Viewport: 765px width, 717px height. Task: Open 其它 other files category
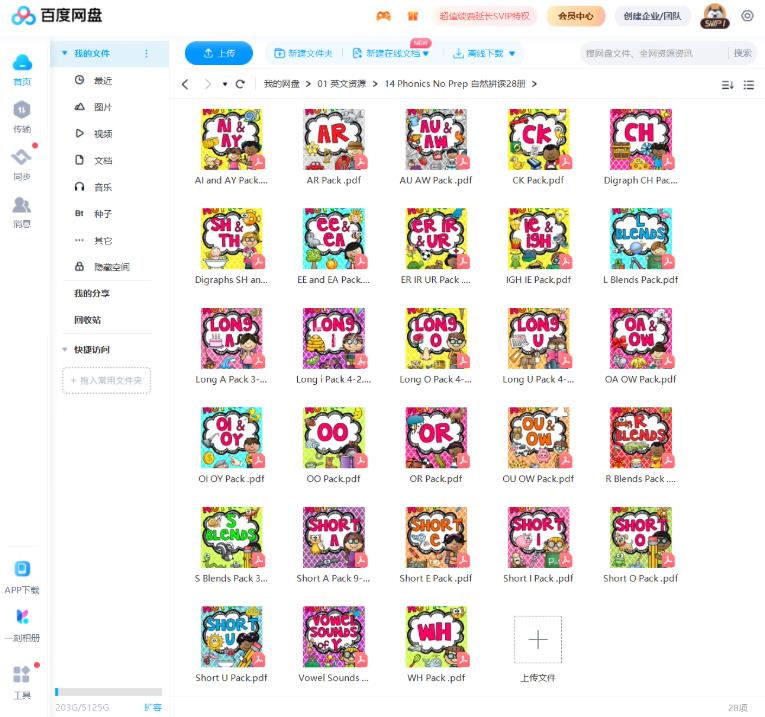[x=102, y=240]
